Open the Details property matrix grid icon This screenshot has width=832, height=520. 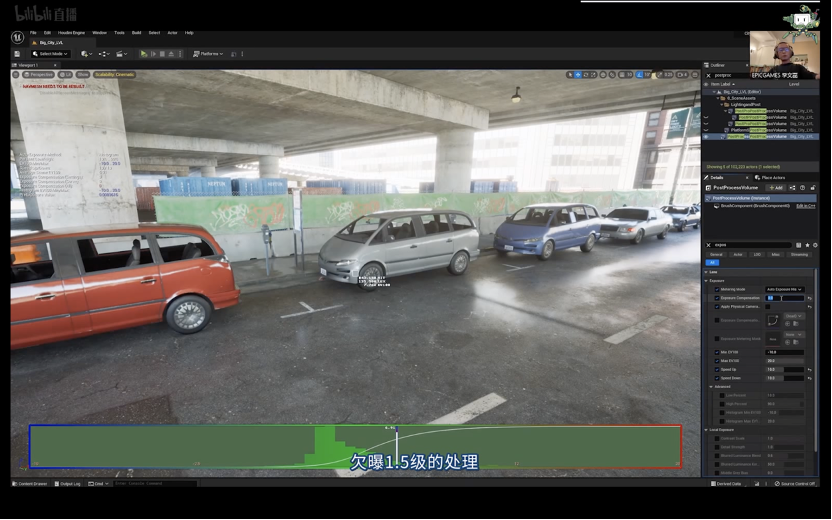click(x=798, y=245)
